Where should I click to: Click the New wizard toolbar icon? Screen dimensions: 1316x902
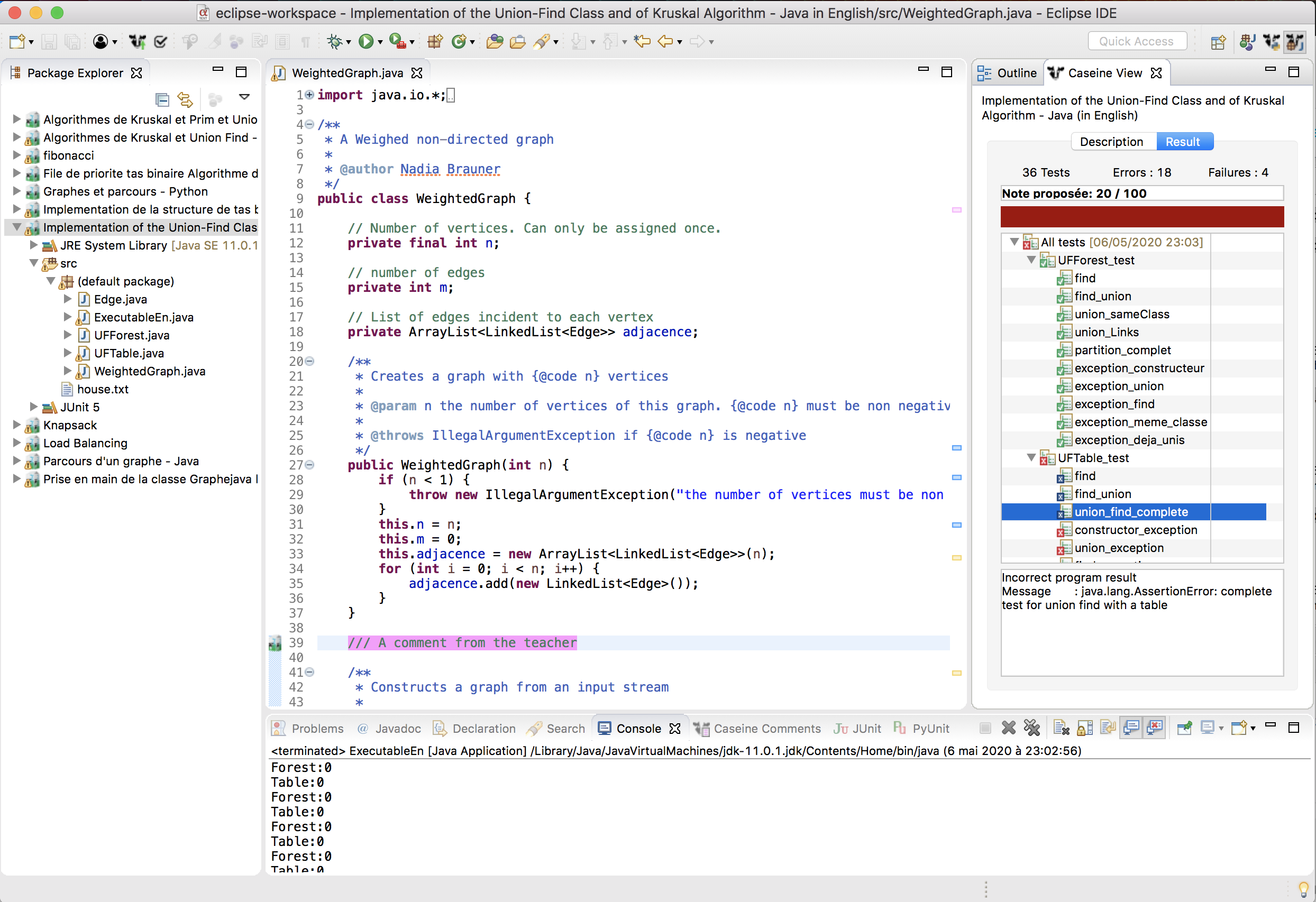pyautogui.click(x=17, y=41)
